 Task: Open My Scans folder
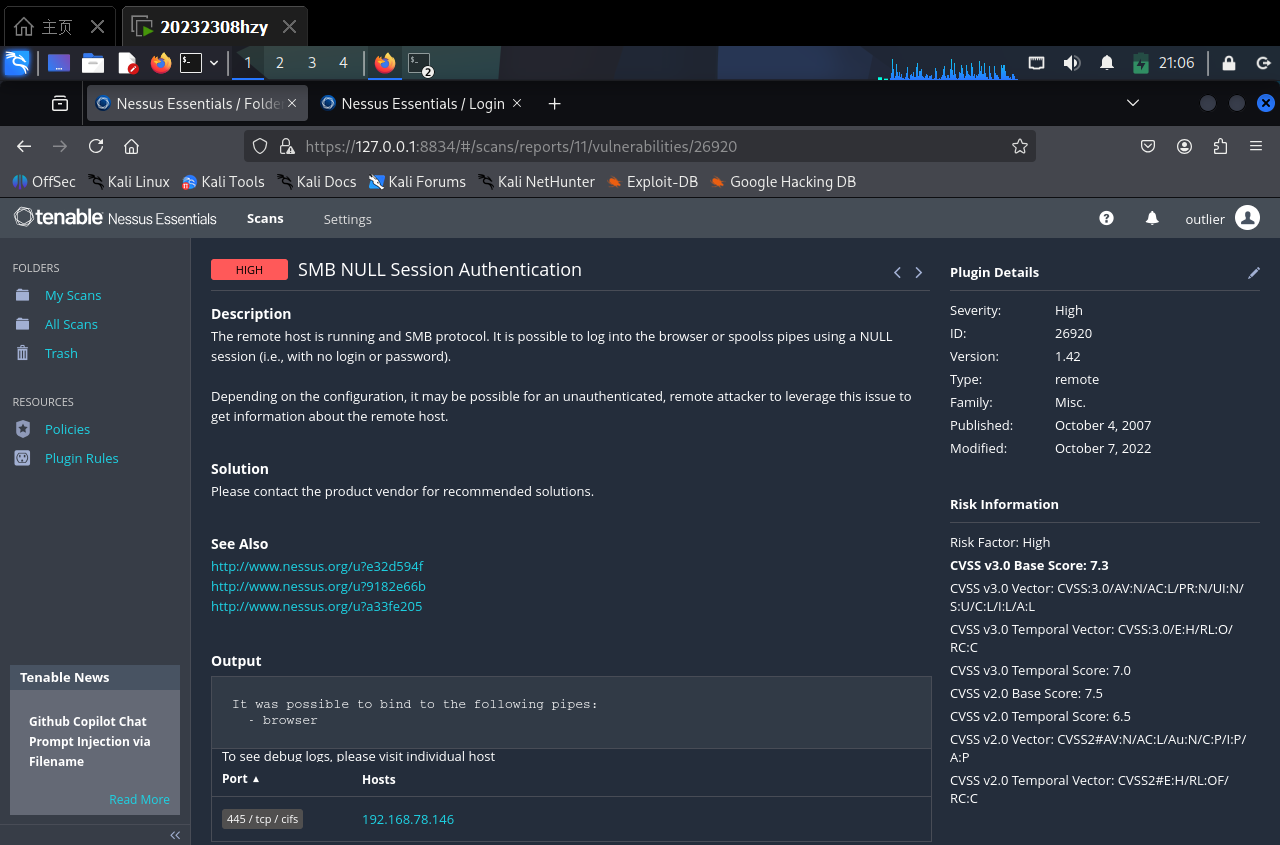pos(73,295)
